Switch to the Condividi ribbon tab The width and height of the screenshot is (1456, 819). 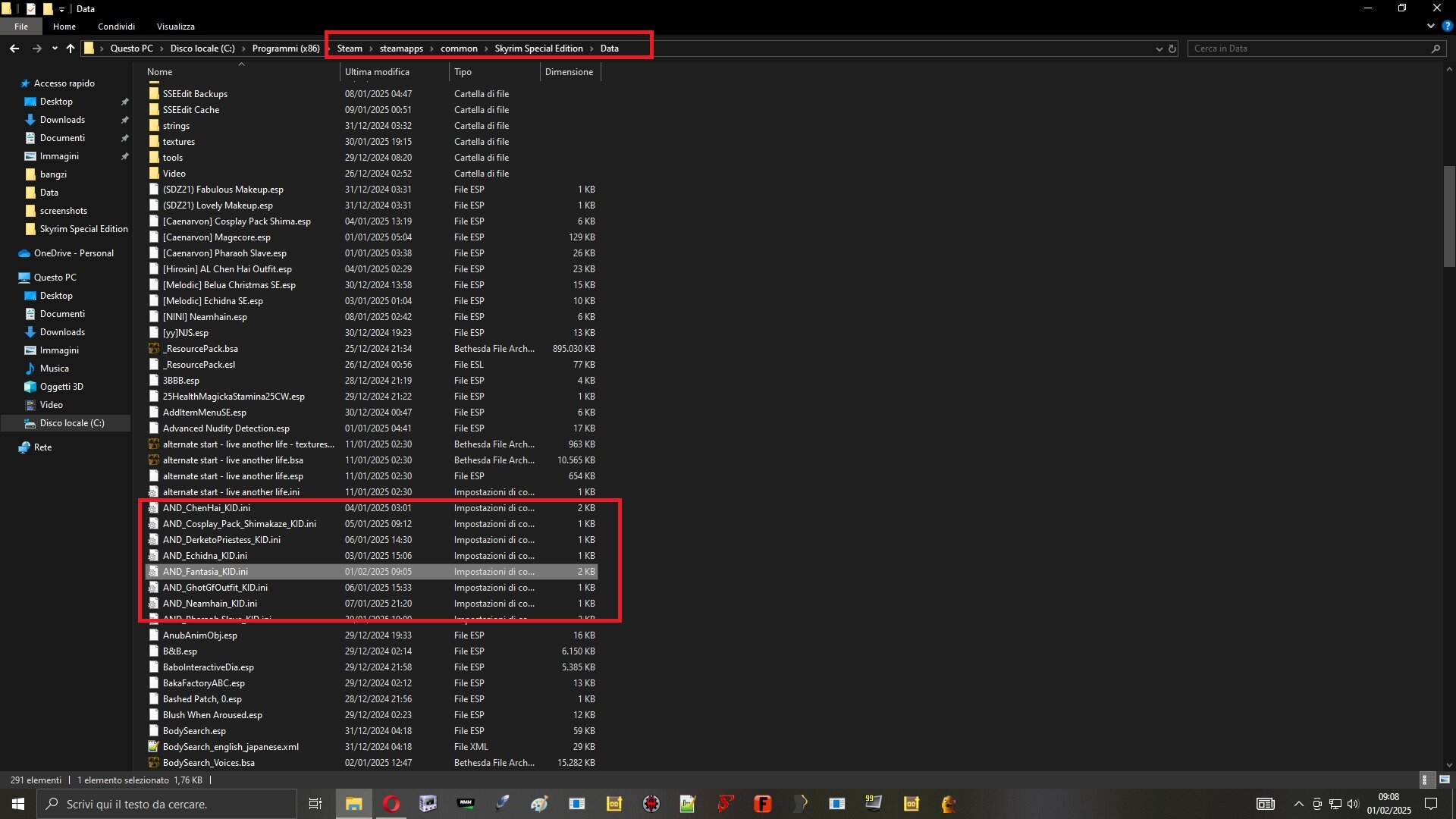116,27
